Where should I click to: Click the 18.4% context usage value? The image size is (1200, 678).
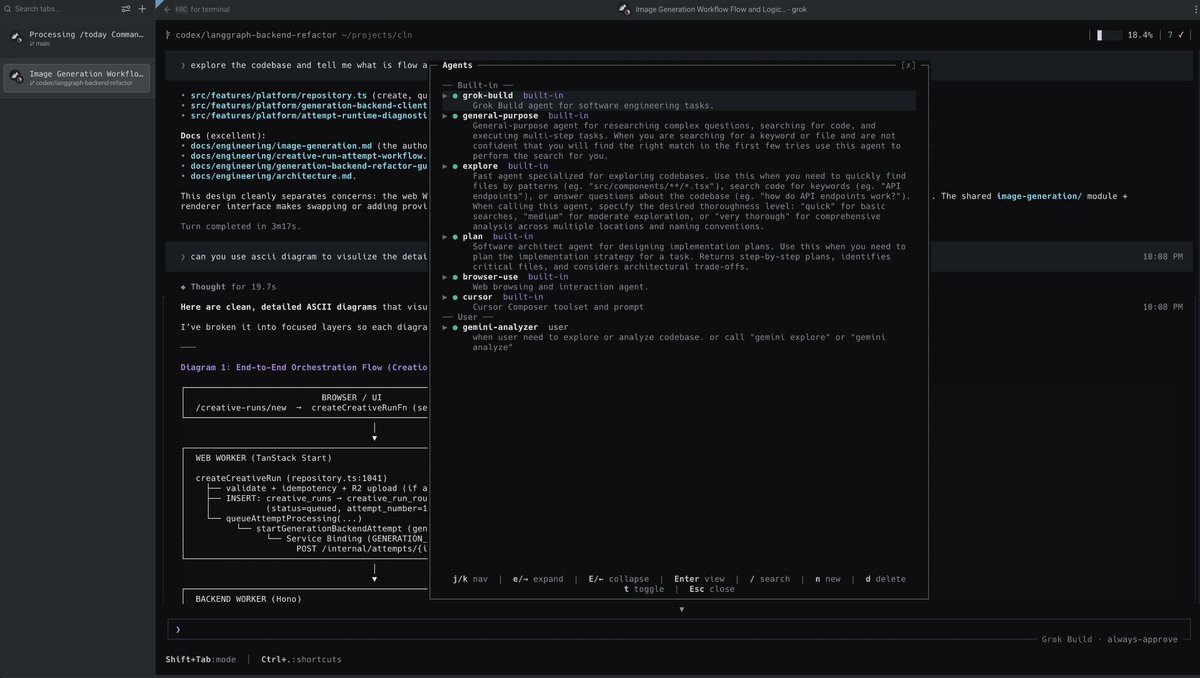pyautogui.click(x=1140, y=34)
